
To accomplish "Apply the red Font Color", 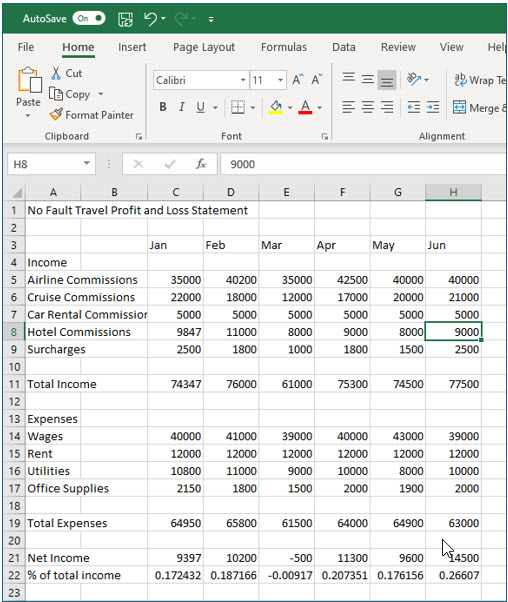I will click(305, 107).
